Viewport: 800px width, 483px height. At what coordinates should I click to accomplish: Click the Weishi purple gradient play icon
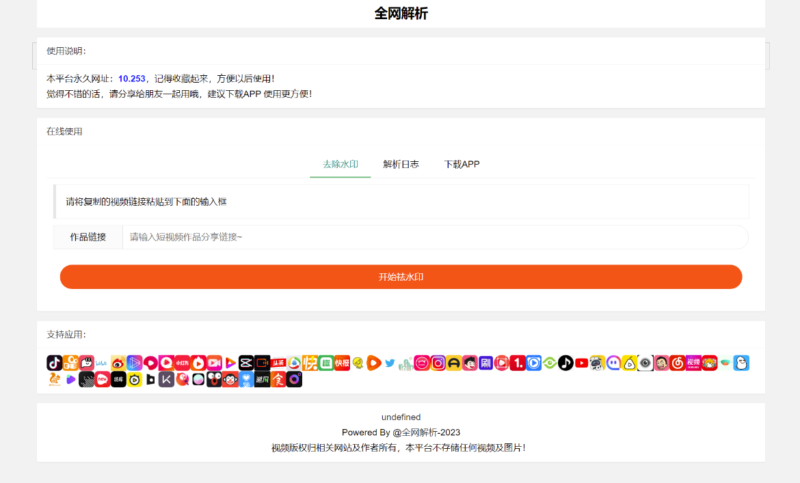pyautogui.click(x=134, y=363)
